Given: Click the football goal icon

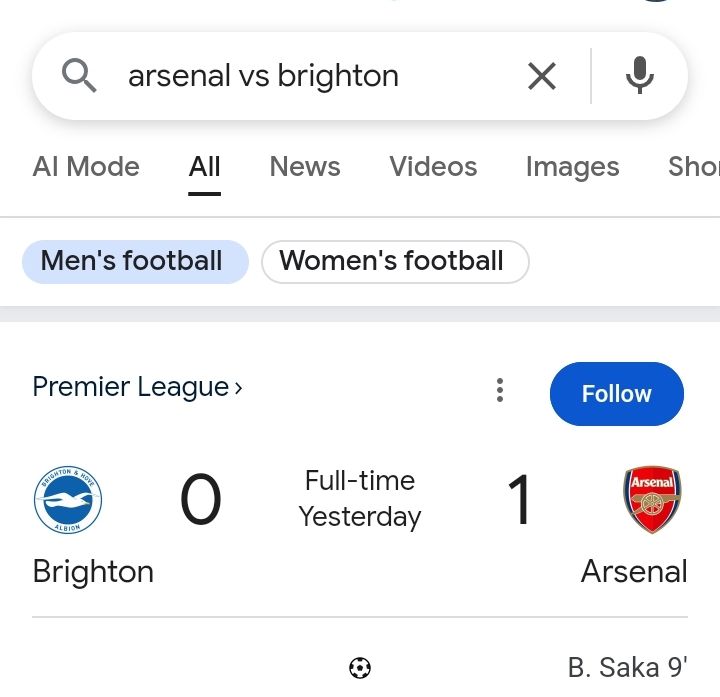Looking at the screenshot, I should pos(360,668).
